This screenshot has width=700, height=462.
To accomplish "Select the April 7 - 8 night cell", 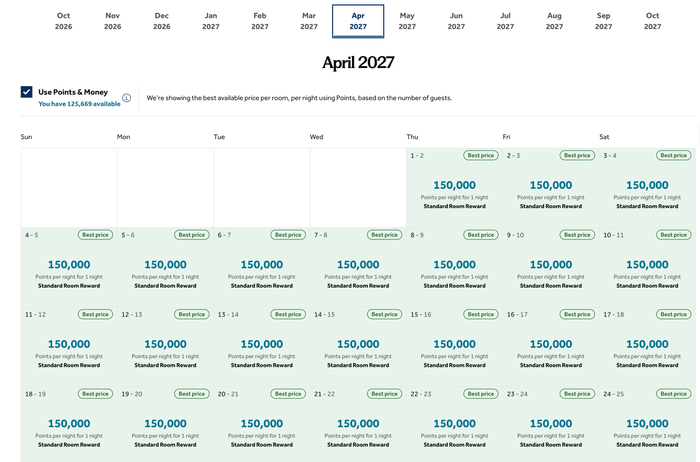I will (358, 267).
